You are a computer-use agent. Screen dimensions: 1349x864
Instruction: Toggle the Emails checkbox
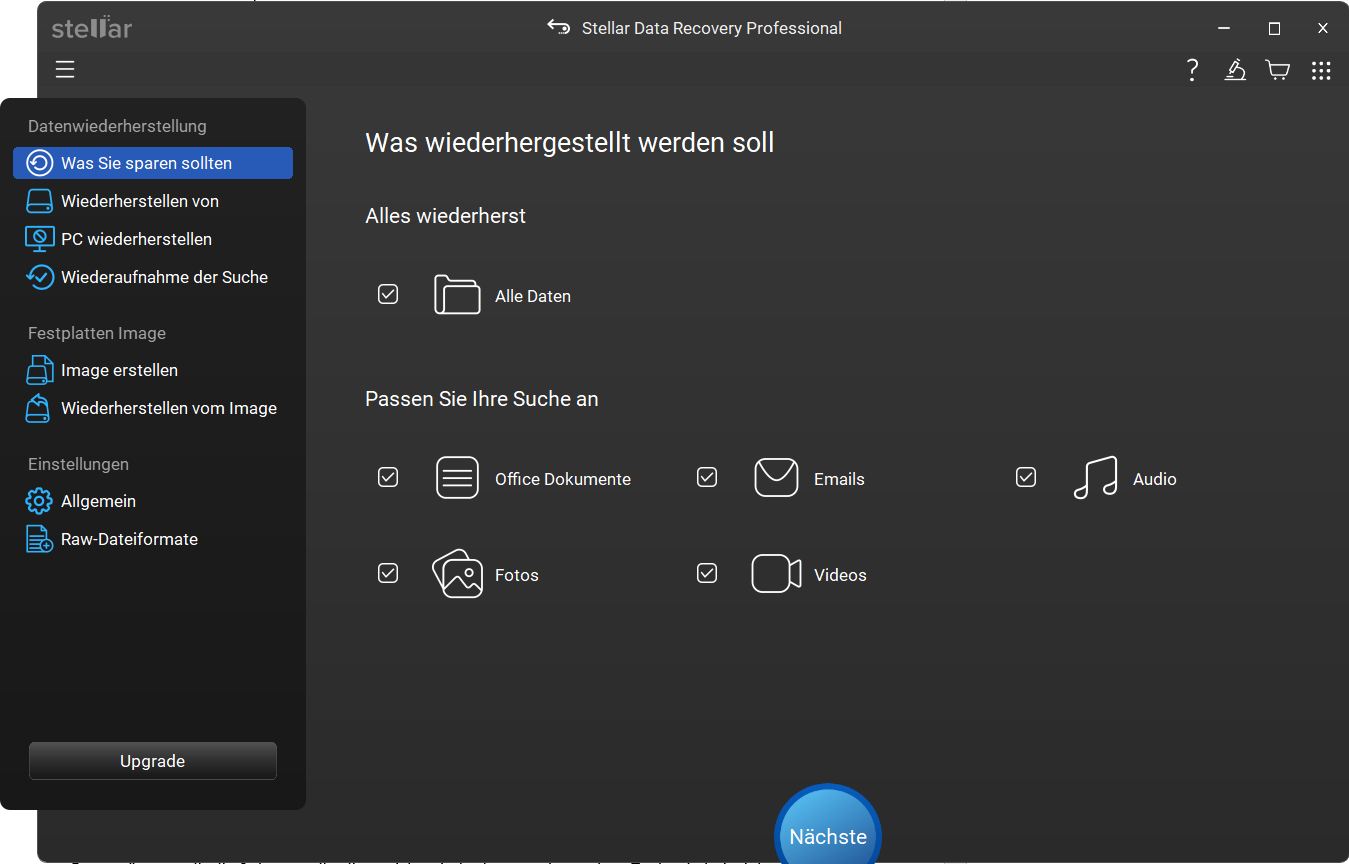[x=707, y=477]
